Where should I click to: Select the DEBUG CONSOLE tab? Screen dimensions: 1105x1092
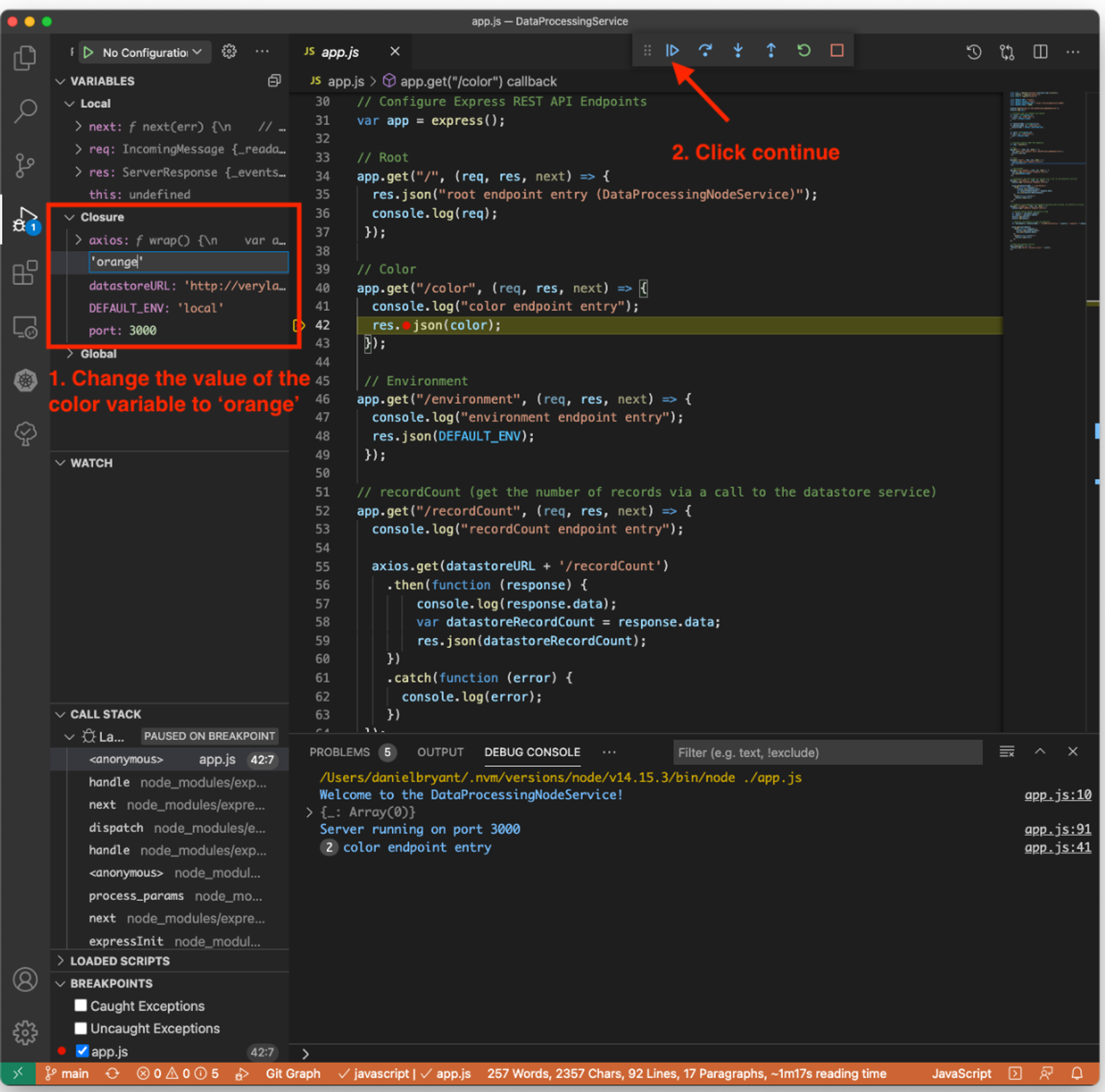(x=532, y=752)
